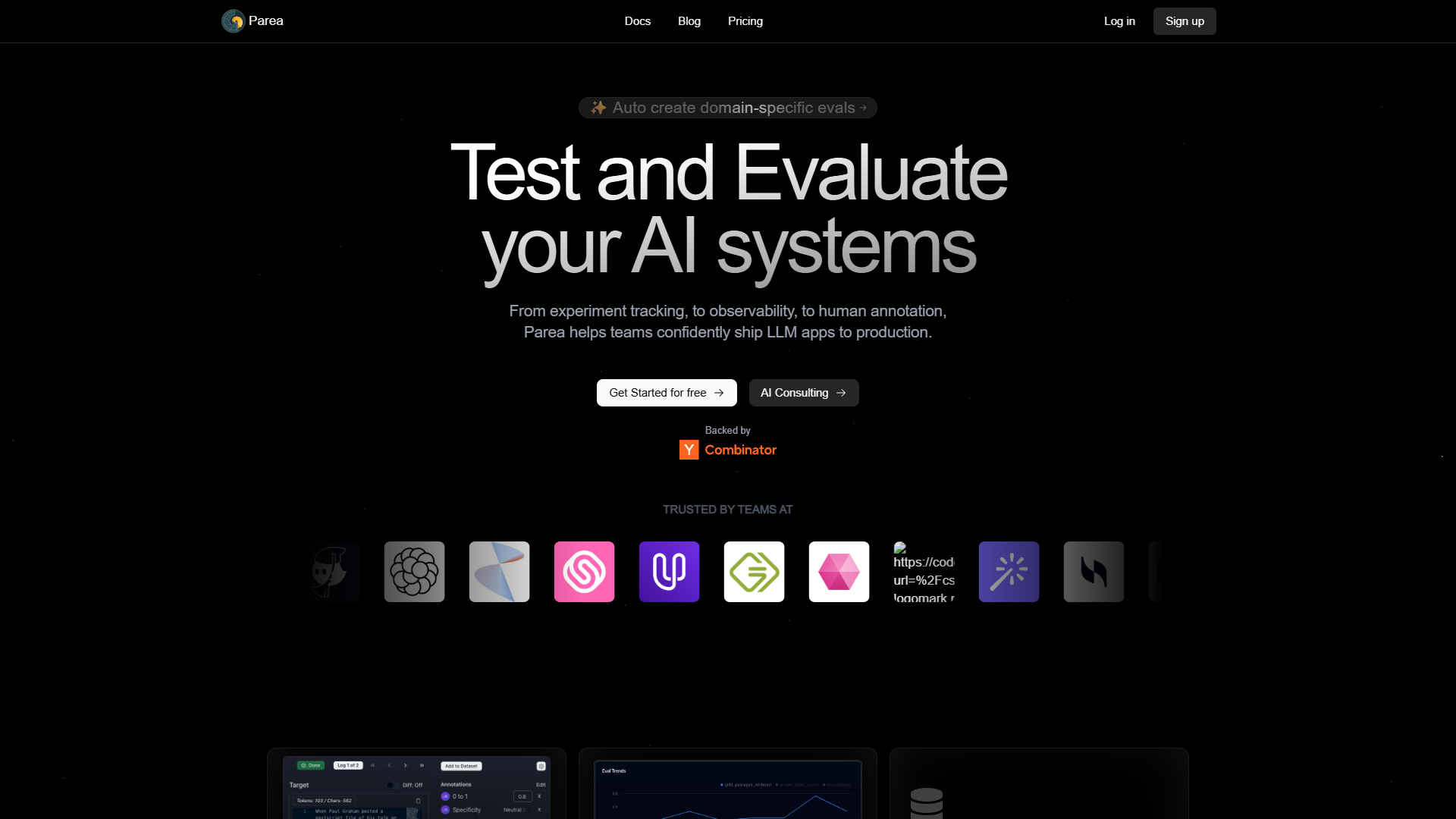Image resolution: width=1456 pixels, height=819 pixels.
Task: Click the pink gem hexagon logo
Action: 839,572
